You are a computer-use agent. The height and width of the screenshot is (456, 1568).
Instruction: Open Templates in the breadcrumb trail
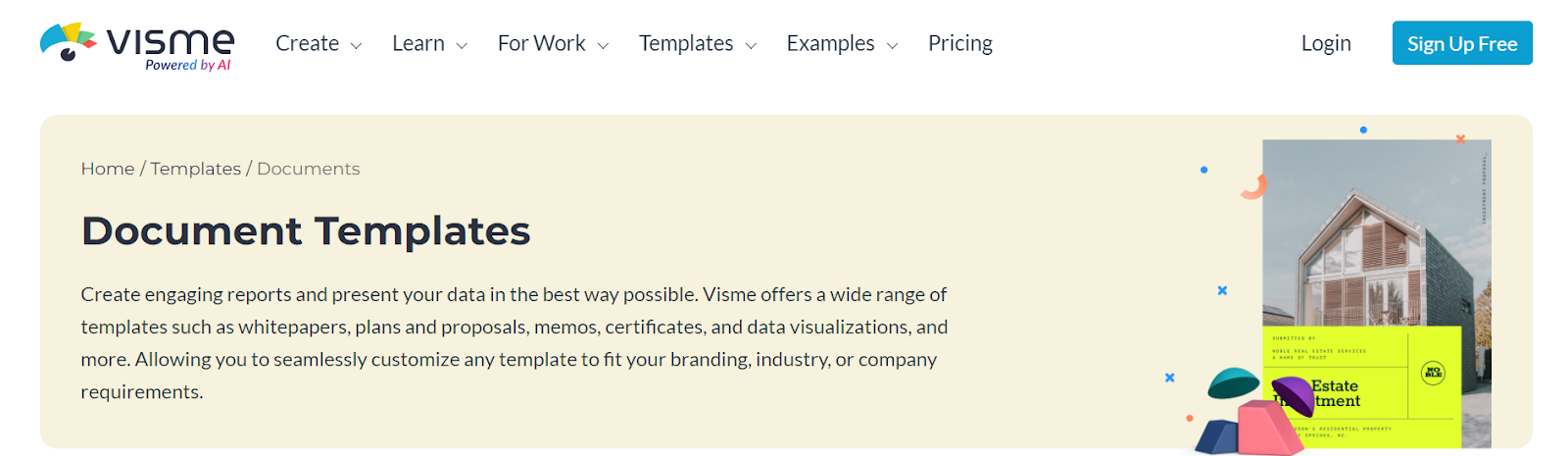click(196, 169)
